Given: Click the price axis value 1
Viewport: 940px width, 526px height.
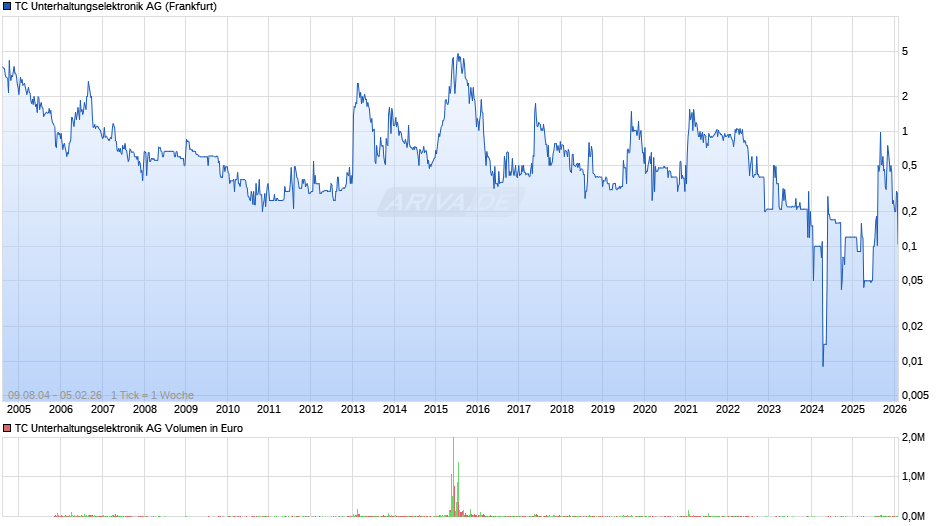Looking at the screenshot, I should (x=905, y=131).
